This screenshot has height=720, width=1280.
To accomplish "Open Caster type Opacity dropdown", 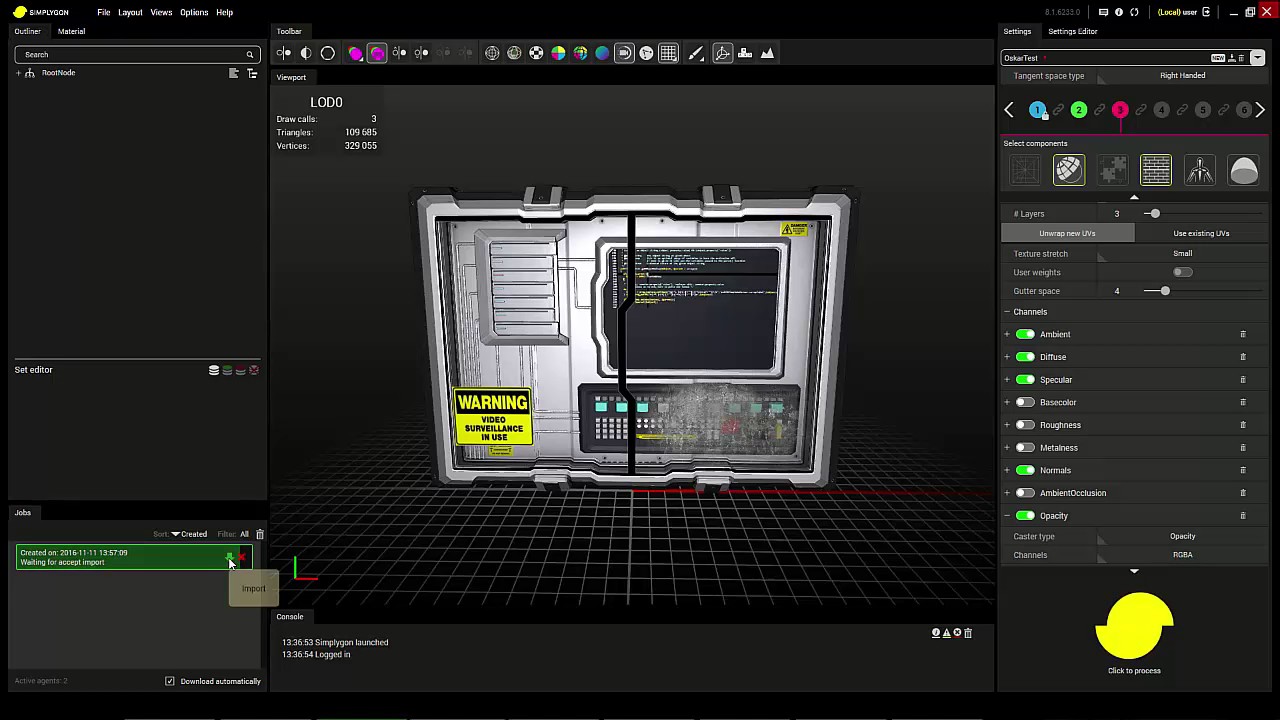I will point(1183,537).
